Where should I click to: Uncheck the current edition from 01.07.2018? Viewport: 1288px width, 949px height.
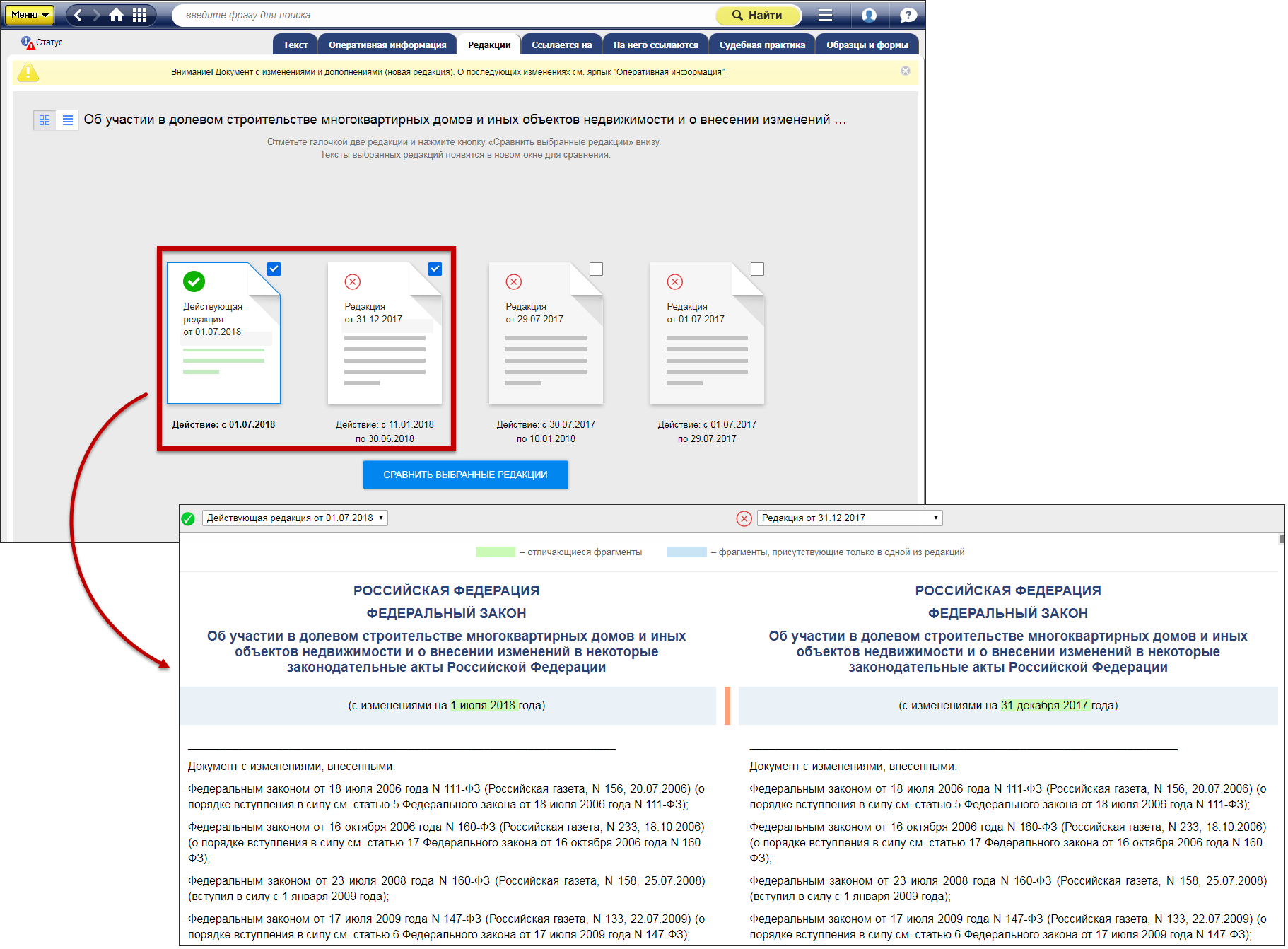(274, 269)
